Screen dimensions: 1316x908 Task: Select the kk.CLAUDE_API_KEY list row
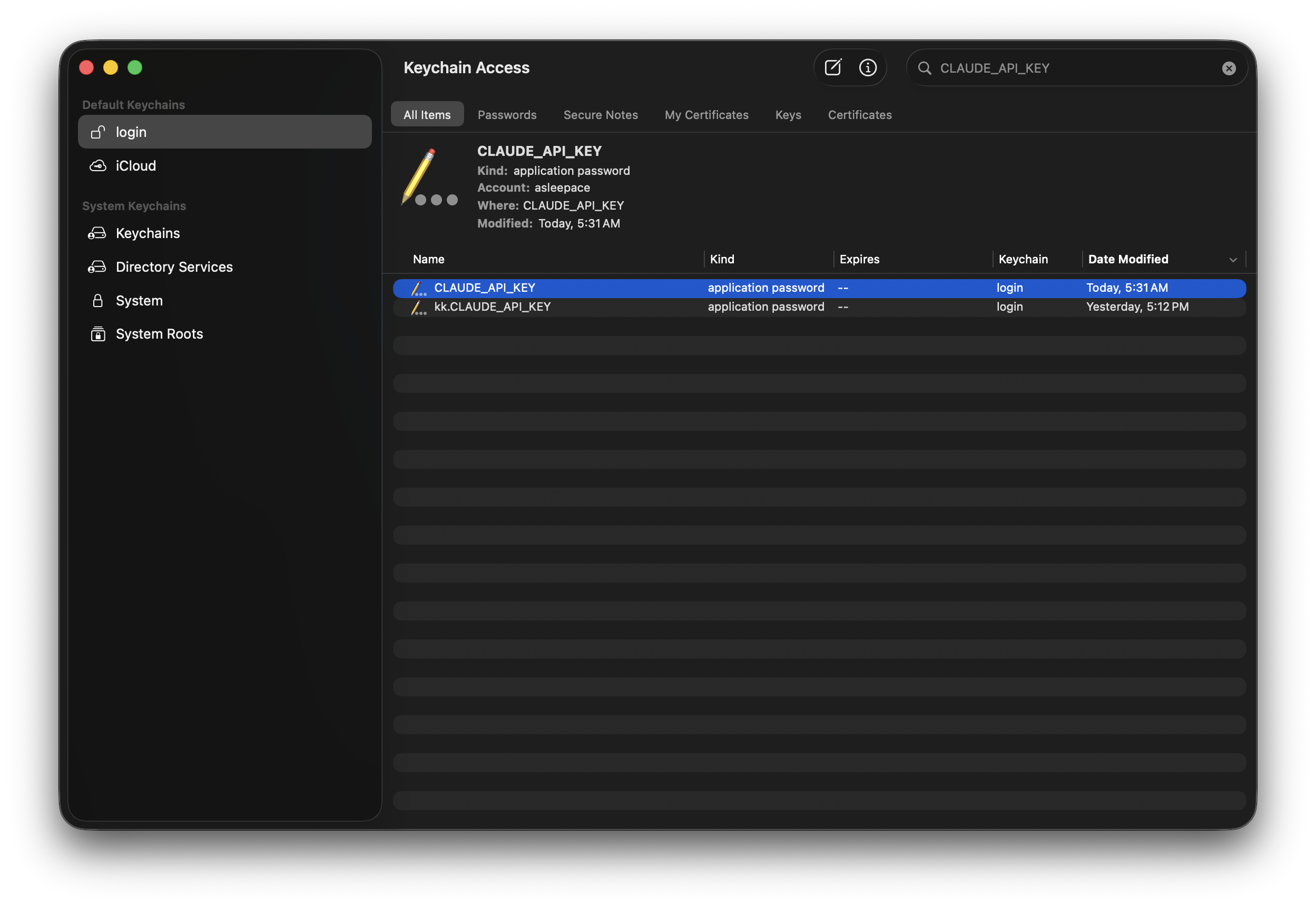pyautogui.click(x=492, y=307)
